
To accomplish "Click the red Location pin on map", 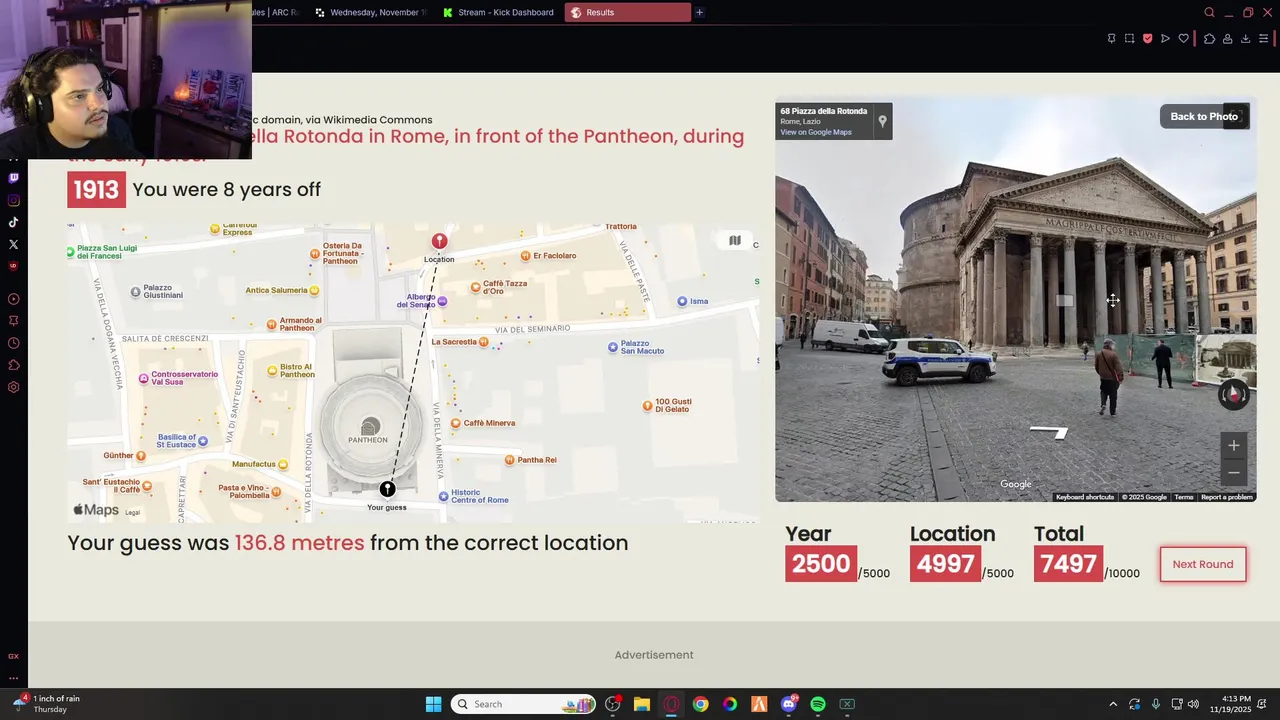I will (439, 242).
